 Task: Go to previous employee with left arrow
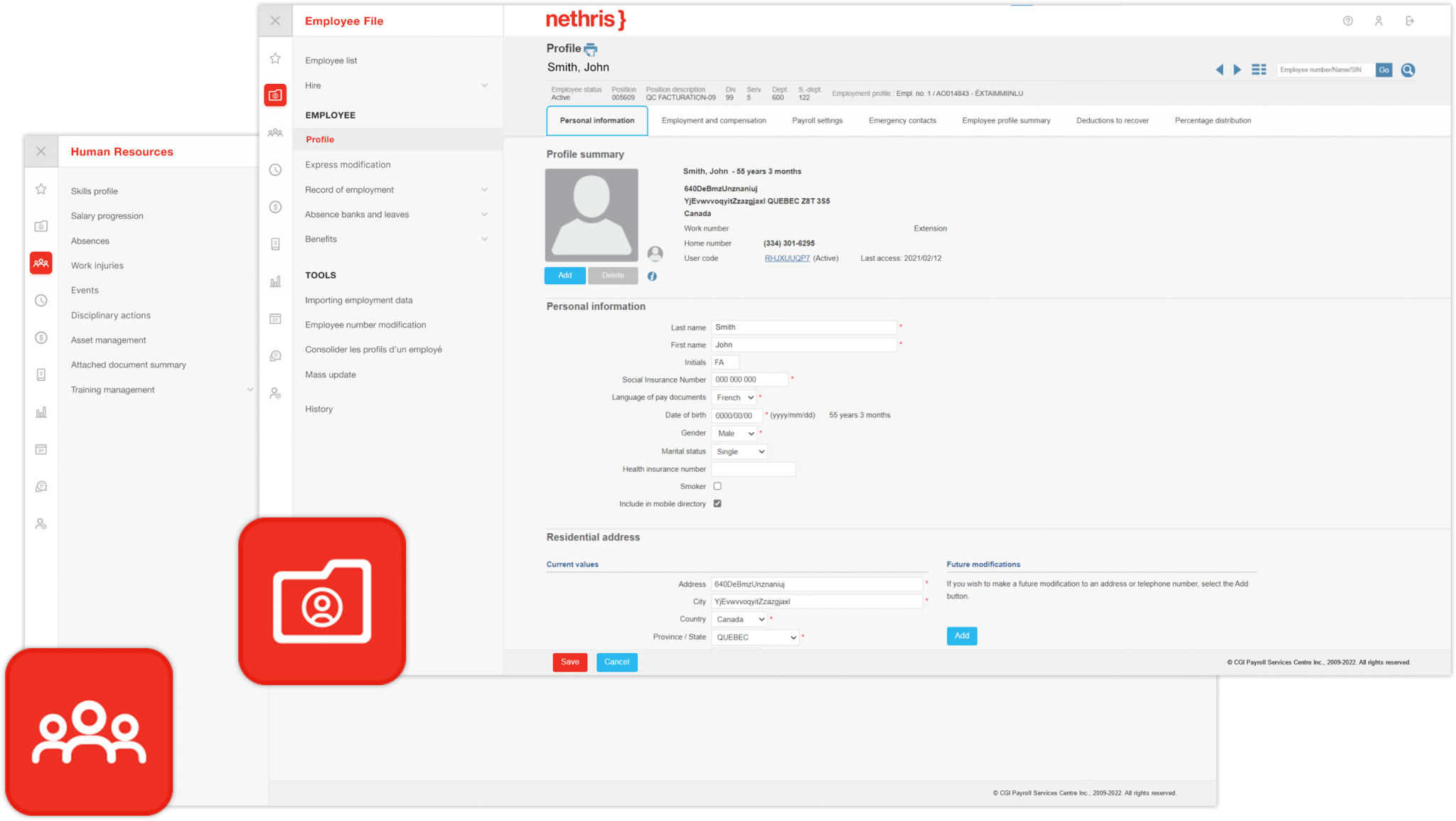(x=1219, y=70)
